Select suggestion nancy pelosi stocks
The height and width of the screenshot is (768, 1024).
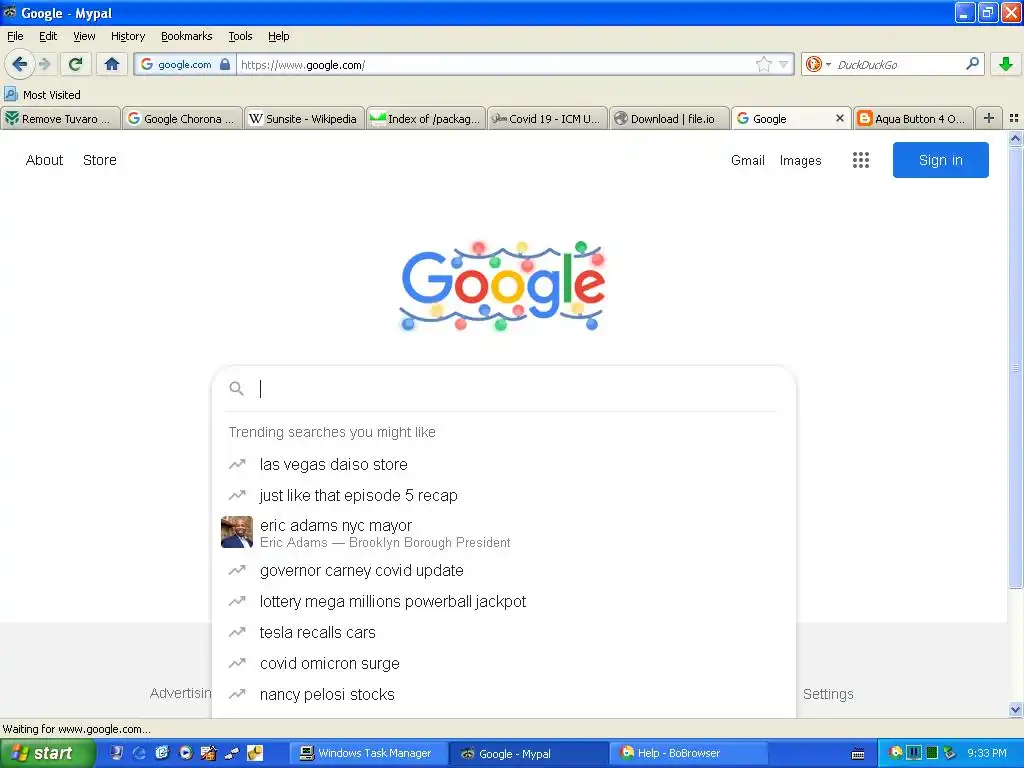(504, 695)
